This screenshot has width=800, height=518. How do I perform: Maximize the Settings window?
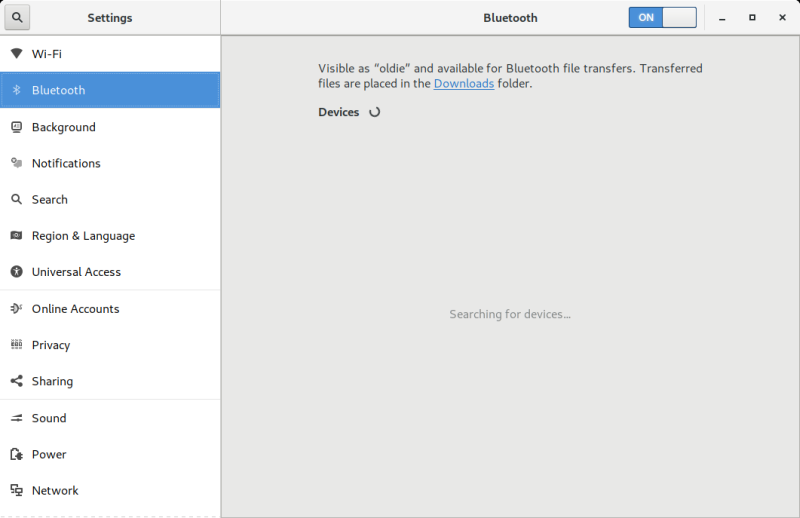[x=752, y=17]
